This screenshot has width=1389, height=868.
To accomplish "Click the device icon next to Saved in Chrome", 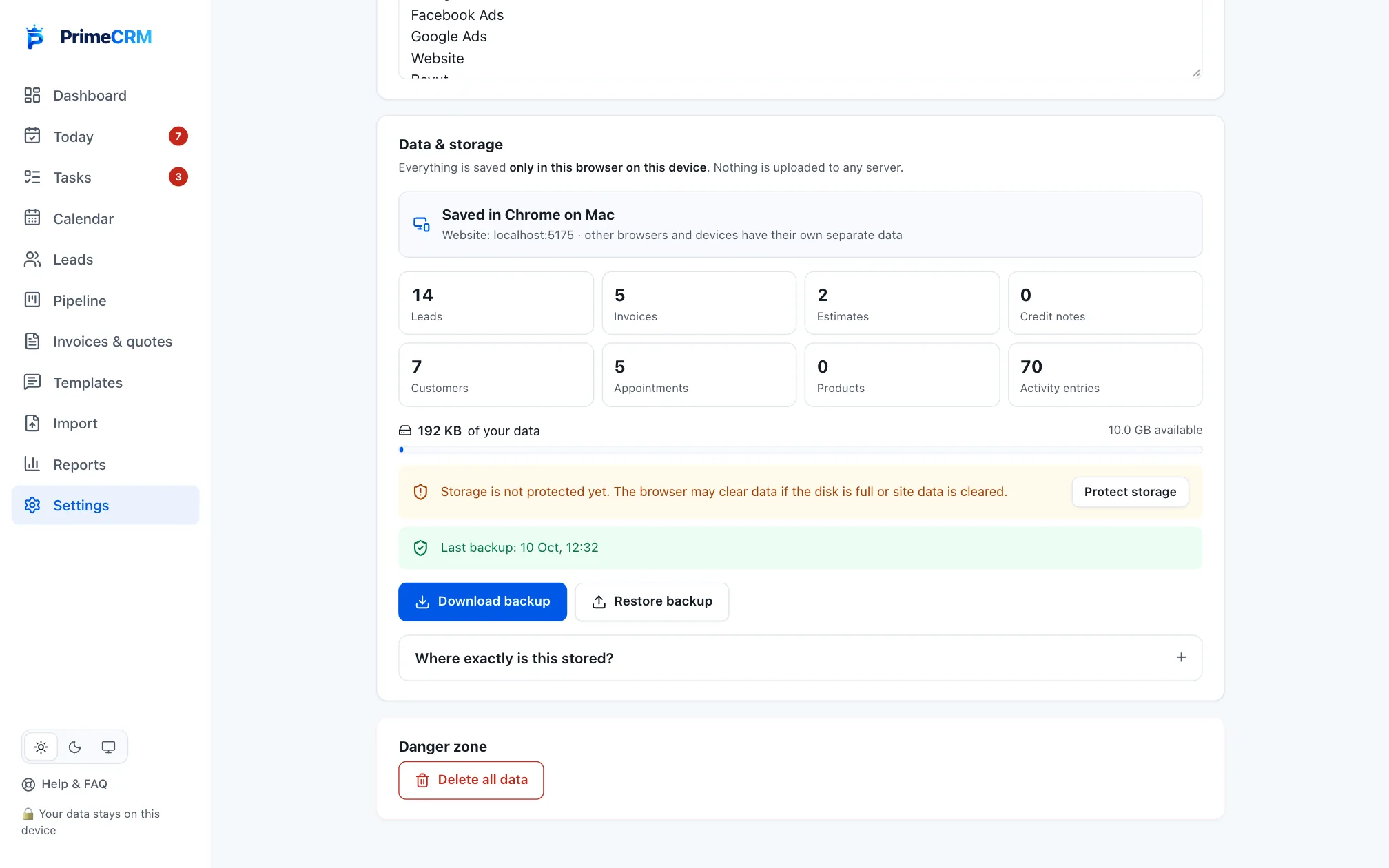I will tap(421, 225).
